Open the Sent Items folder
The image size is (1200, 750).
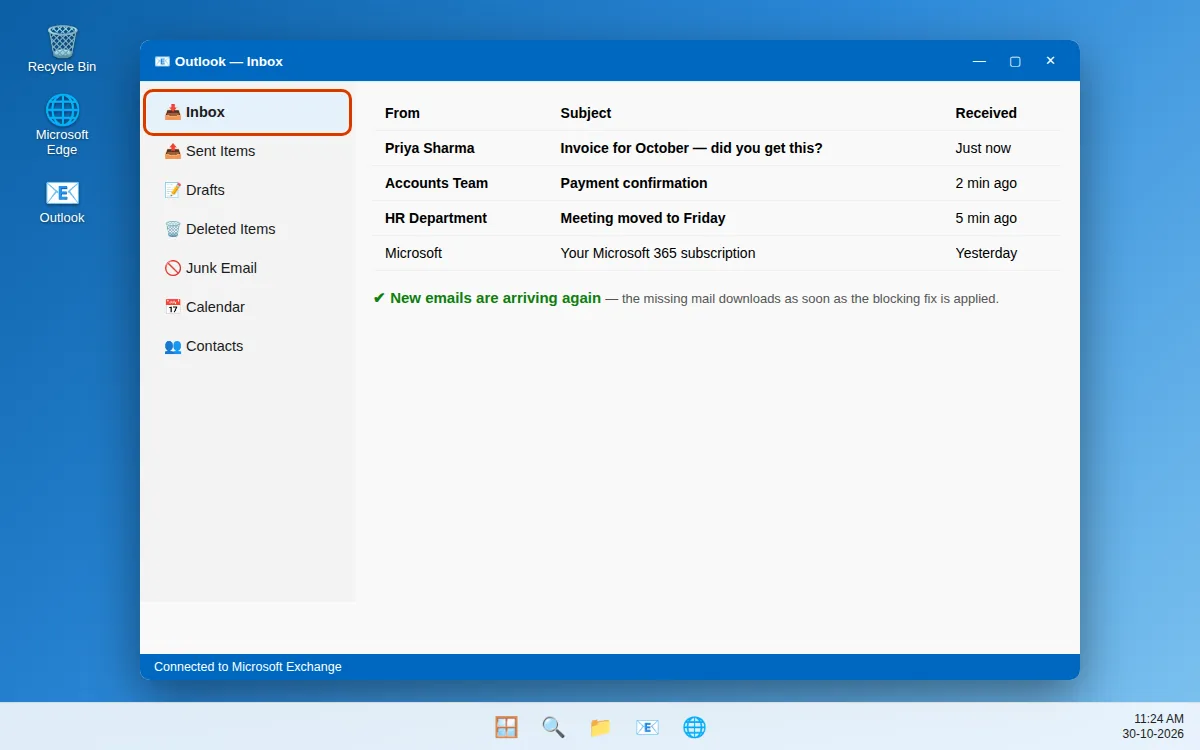click(248, 151)
